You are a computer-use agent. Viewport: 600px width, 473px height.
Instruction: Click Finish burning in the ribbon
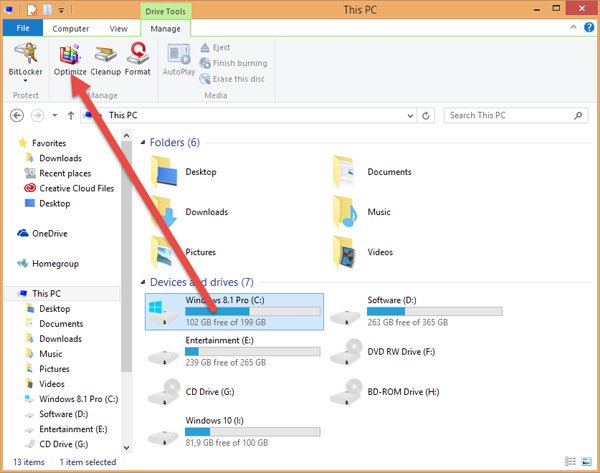233,63
